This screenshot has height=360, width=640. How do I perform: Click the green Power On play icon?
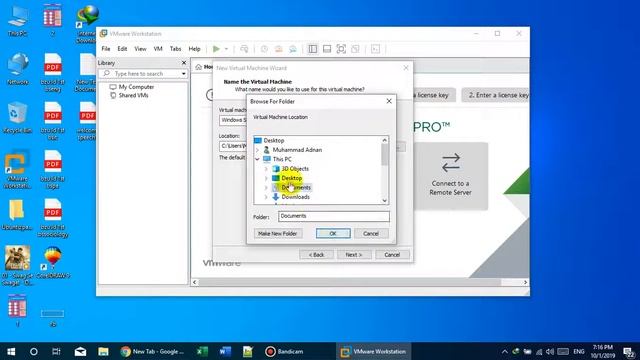(216, 49)
